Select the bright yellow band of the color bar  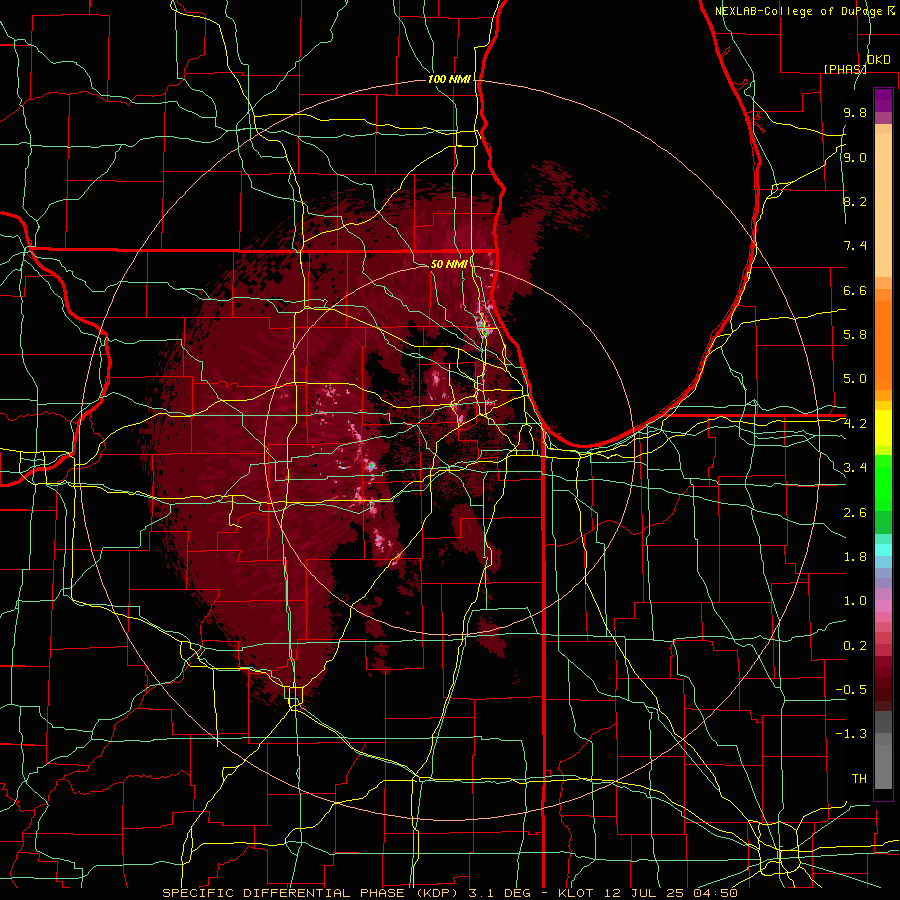[x=883, y=428]
